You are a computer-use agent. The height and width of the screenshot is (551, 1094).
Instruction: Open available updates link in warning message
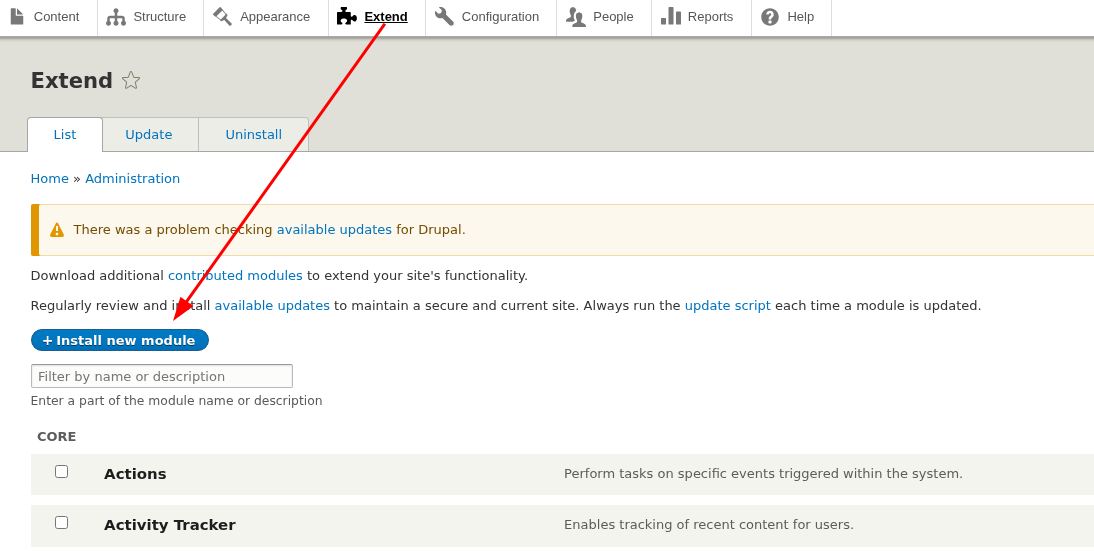(x=334, y=229)
